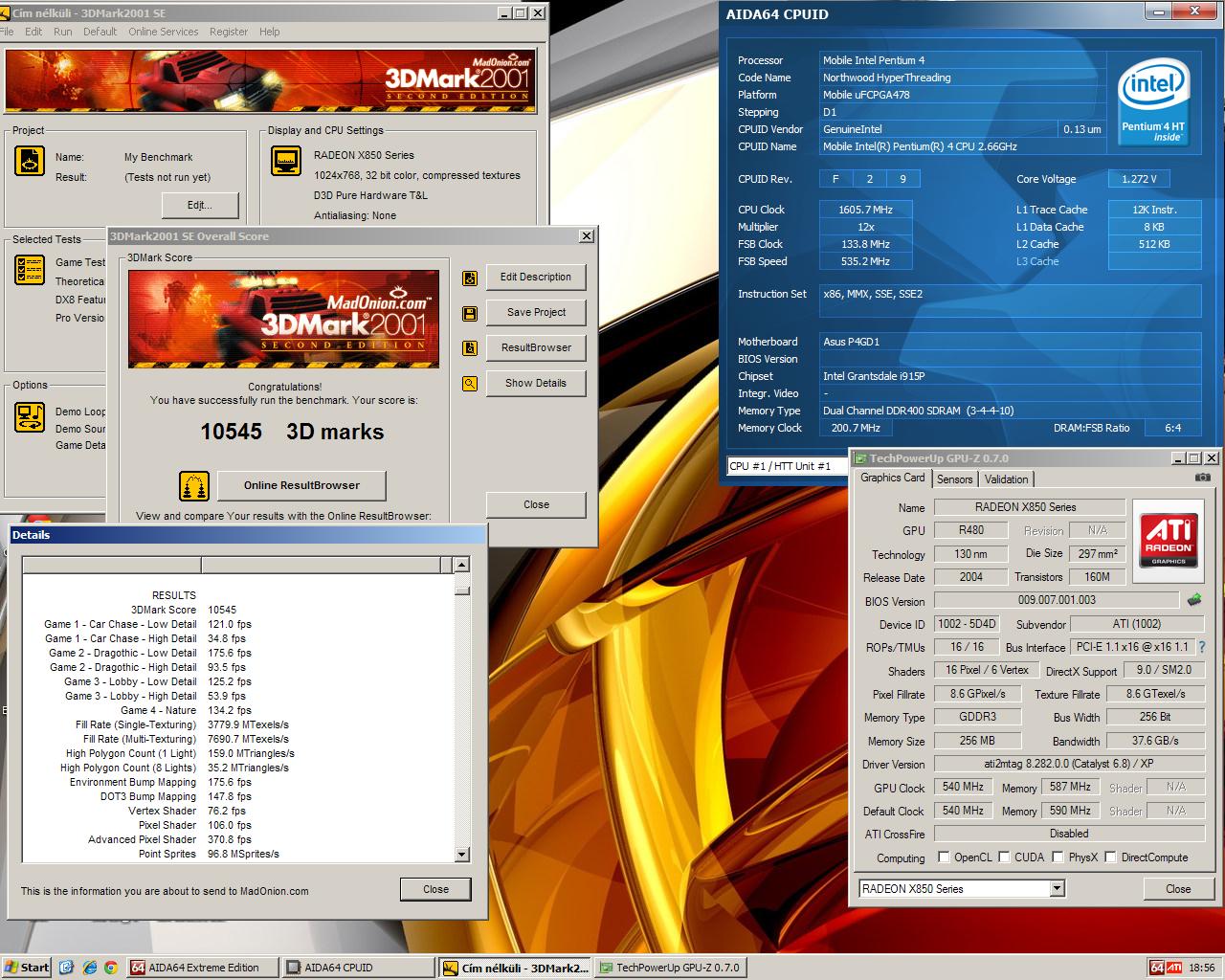Tick the CUDA checkbox

pos(1005,857)
